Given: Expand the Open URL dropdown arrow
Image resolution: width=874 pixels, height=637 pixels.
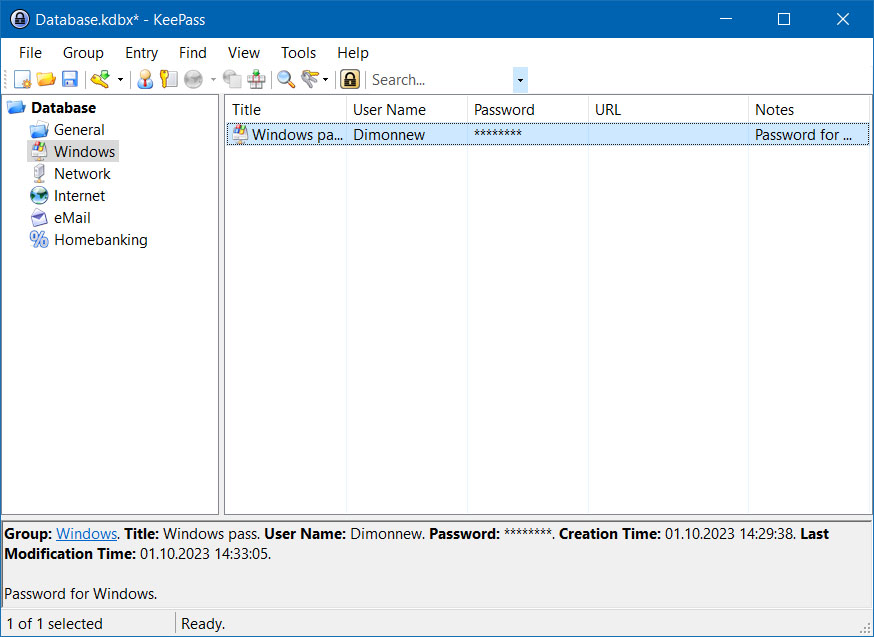Looking at the screenshot, I should click(213, 80).
